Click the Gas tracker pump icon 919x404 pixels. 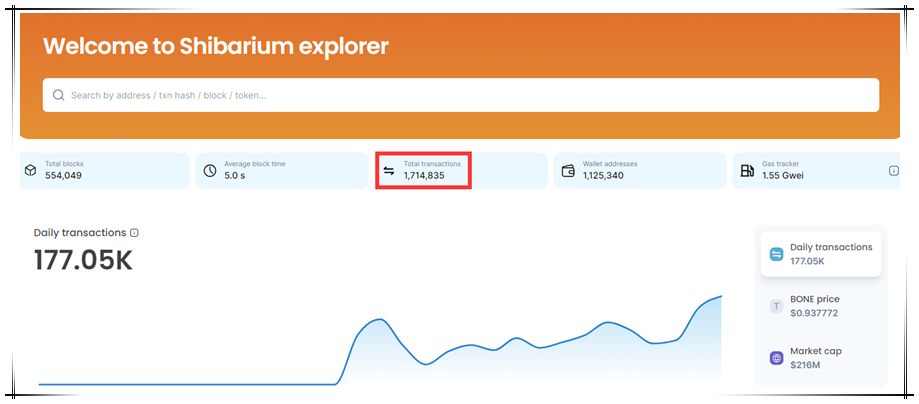(747, 171)
